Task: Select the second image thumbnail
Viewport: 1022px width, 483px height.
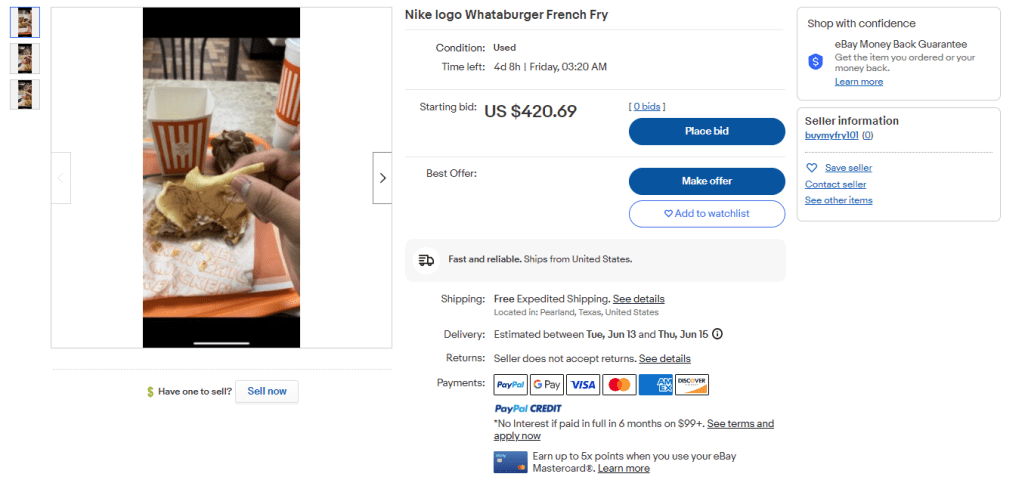Action: (x=24, y=58)
